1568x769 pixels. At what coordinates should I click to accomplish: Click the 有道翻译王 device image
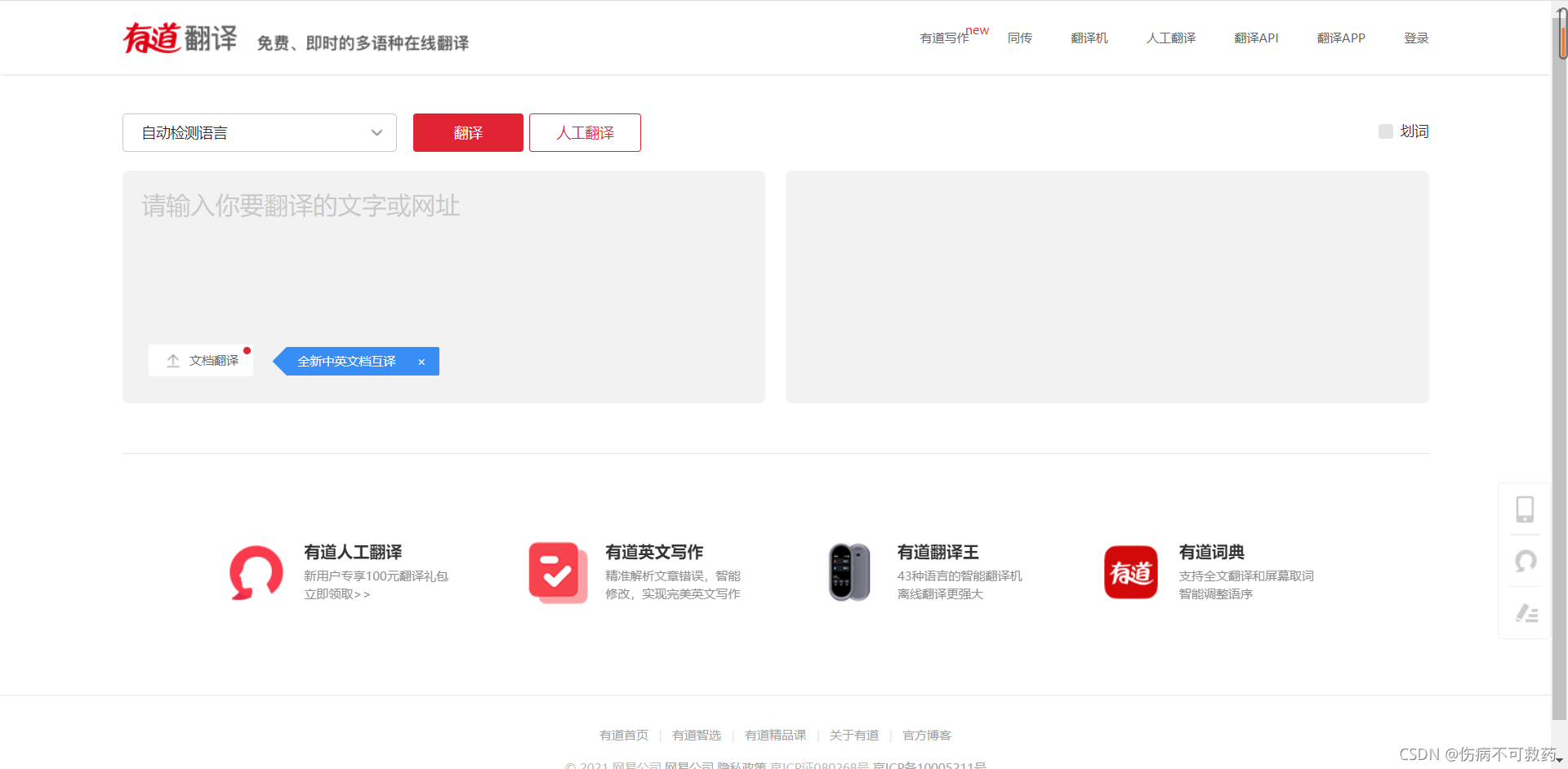849,572
